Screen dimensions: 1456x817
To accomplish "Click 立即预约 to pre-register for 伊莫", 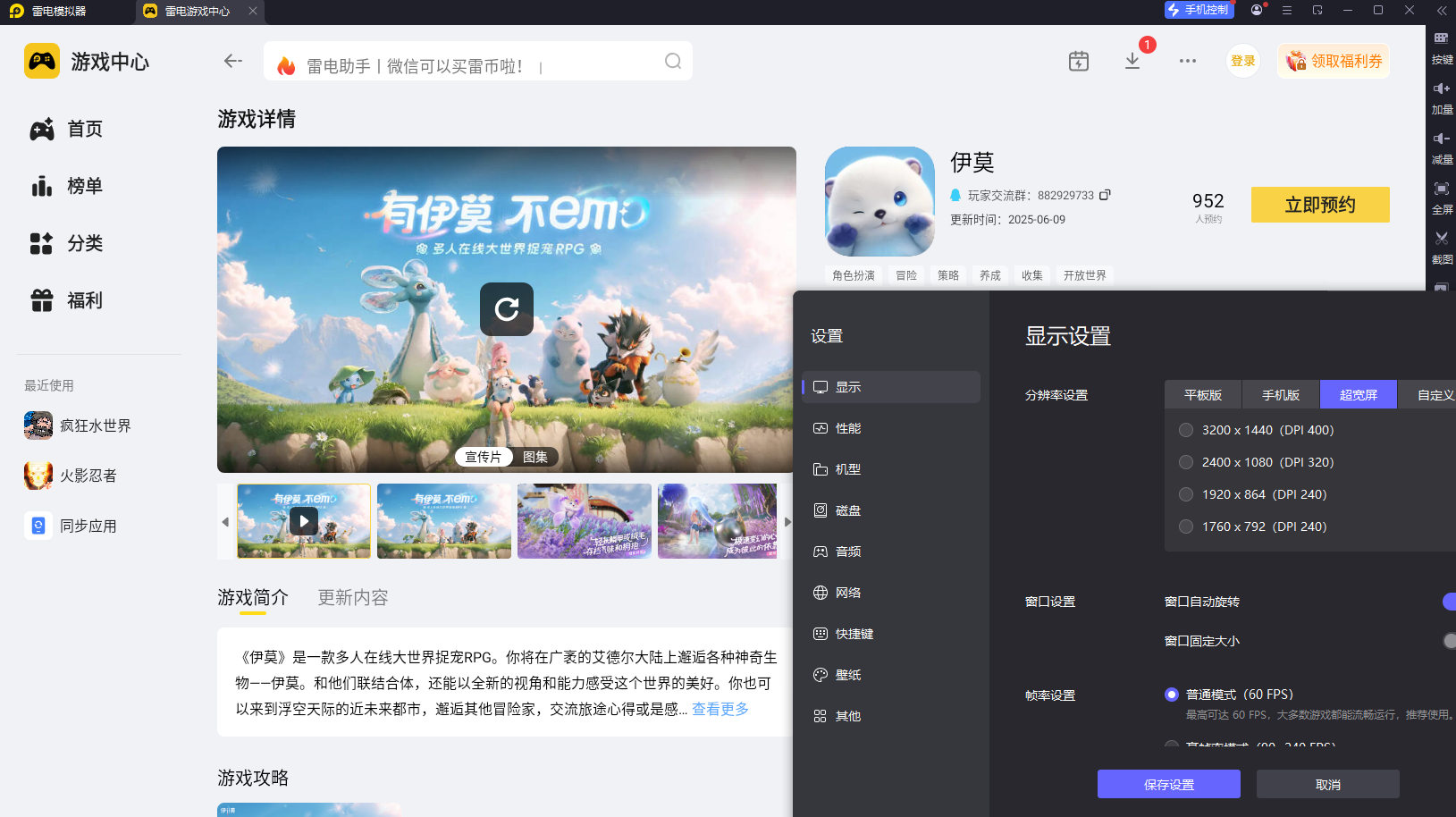I will point(1319,205).
